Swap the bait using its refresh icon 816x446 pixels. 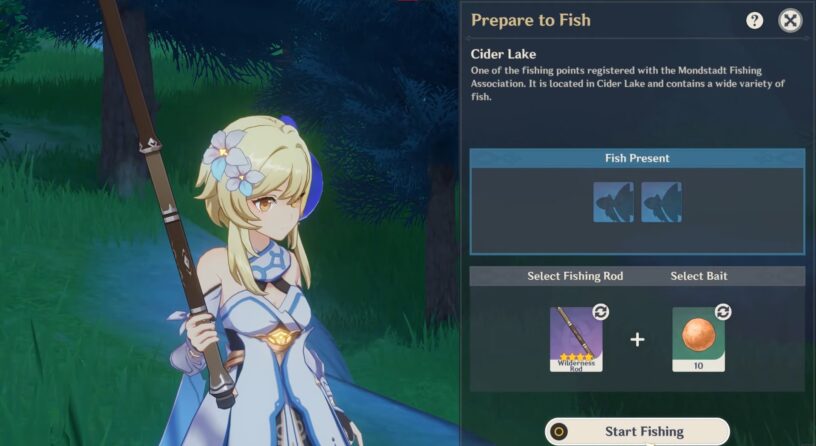(723, 312)
